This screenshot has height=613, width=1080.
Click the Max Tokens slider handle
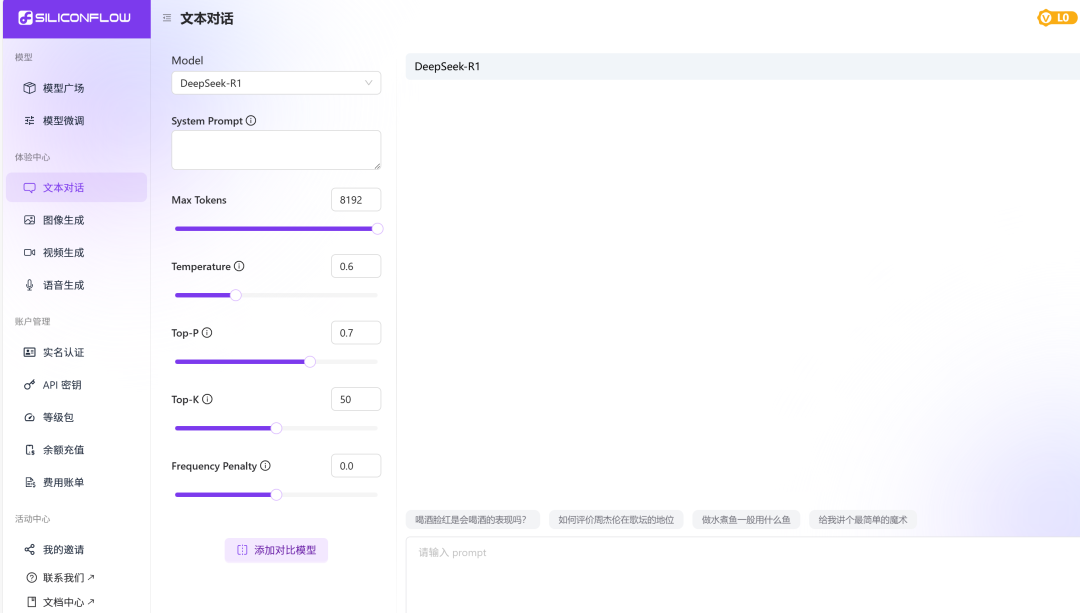pyautogui.click(x=377, y=229)
